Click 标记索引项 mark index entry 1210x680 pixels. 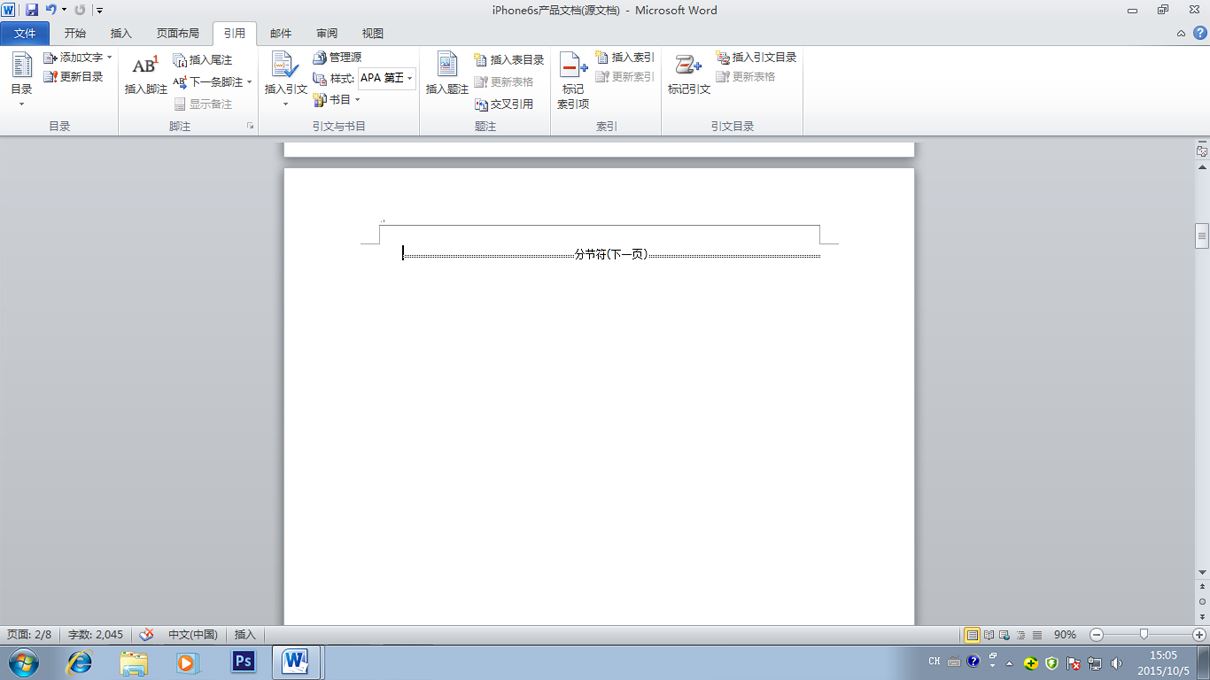573,80
